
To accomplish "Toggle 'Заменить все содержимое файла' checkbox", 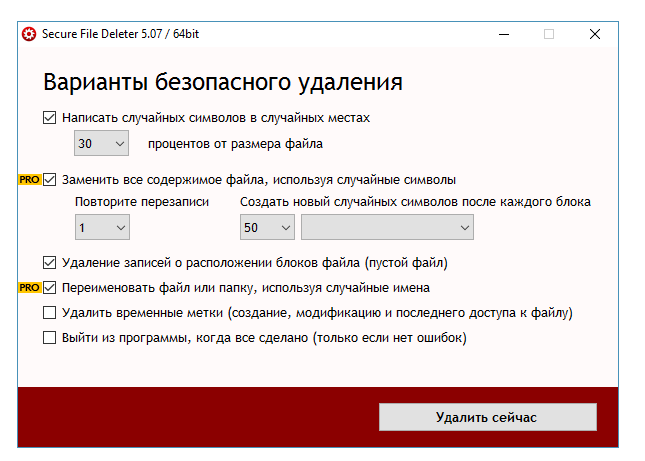I will pos(49,180).
